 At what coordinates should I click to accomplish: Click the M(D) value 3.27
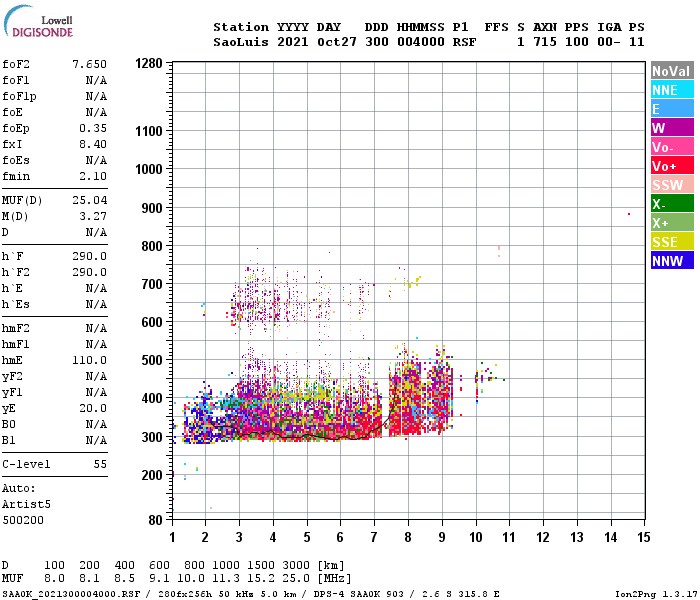pyautogui.click(x=93, y=216)
